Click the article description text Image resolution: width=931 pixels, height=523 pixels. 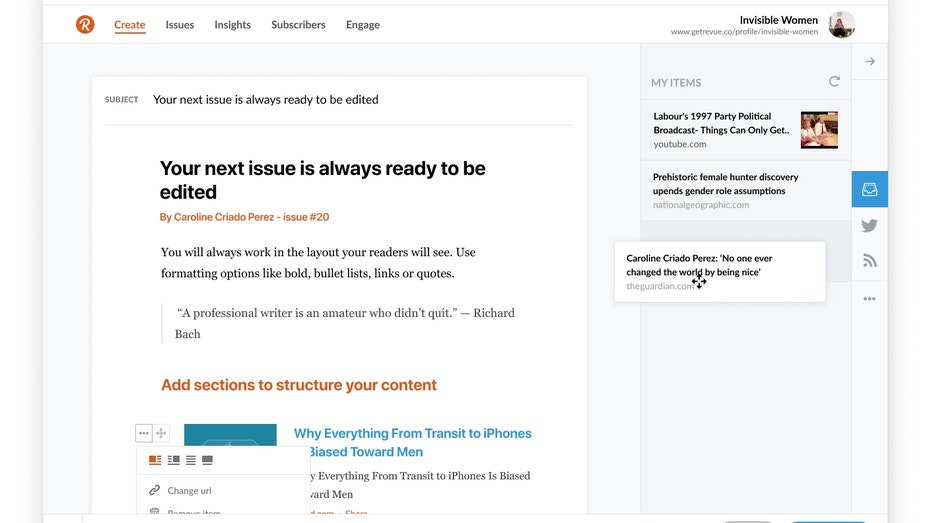[x=420, y=485]
